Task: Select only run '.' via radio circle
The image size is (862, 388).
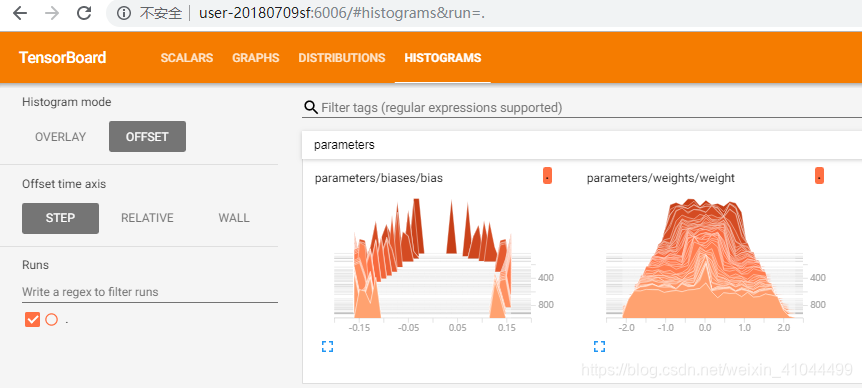Action: point(52,319)
